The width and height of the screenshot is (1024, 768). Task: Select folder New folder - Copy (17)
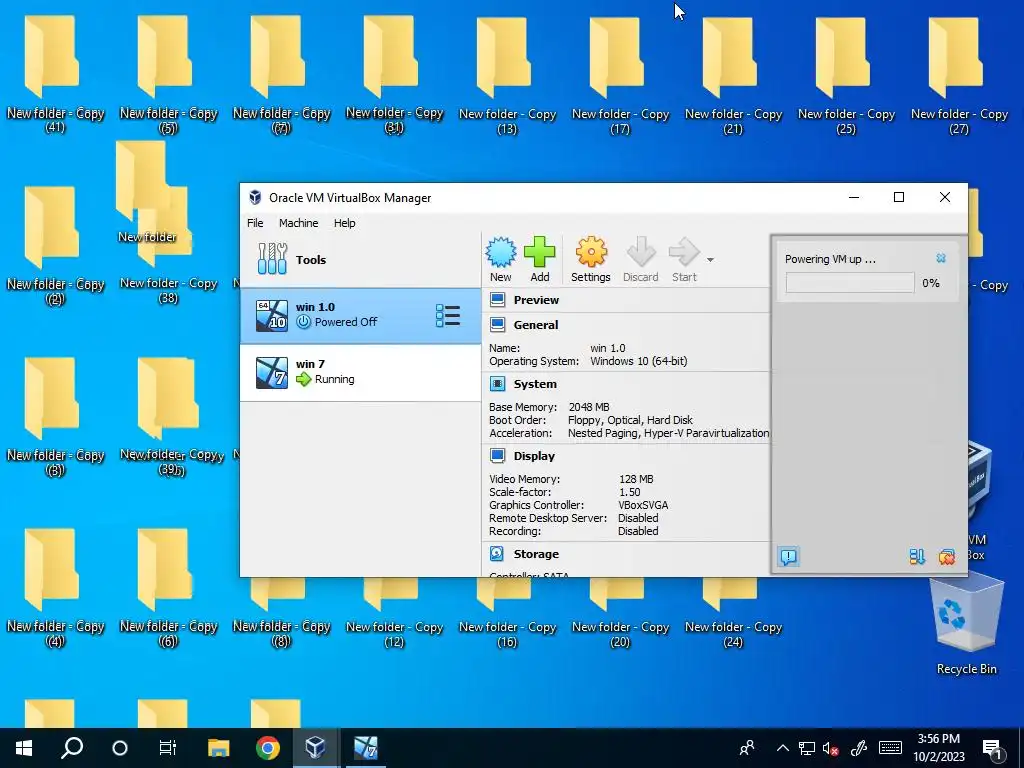point(620,76)
